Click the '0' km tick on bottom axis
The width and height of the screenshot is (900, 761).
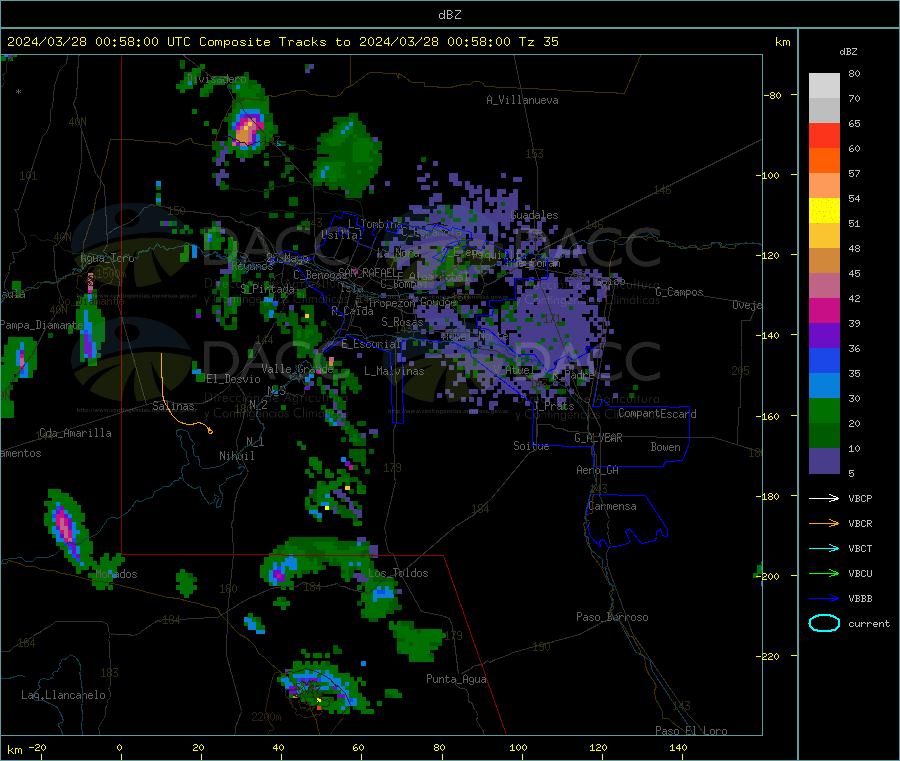point(119,747)
